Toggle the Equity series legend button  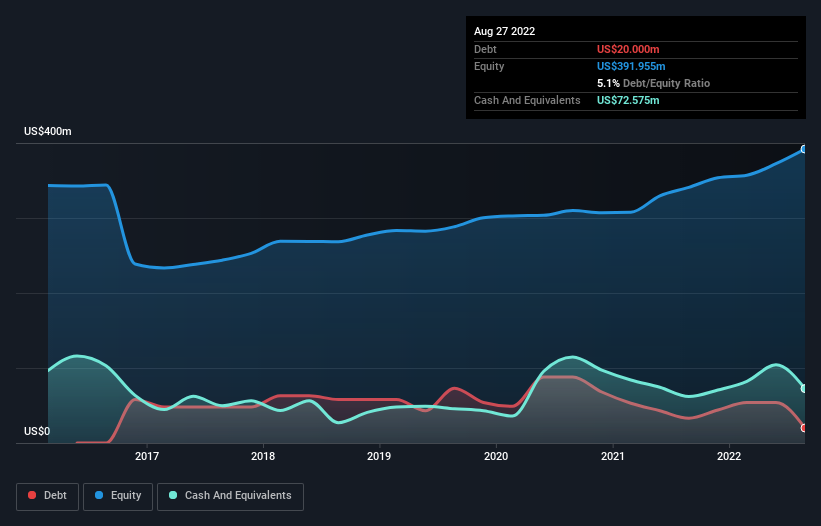(x=118, y=496)
